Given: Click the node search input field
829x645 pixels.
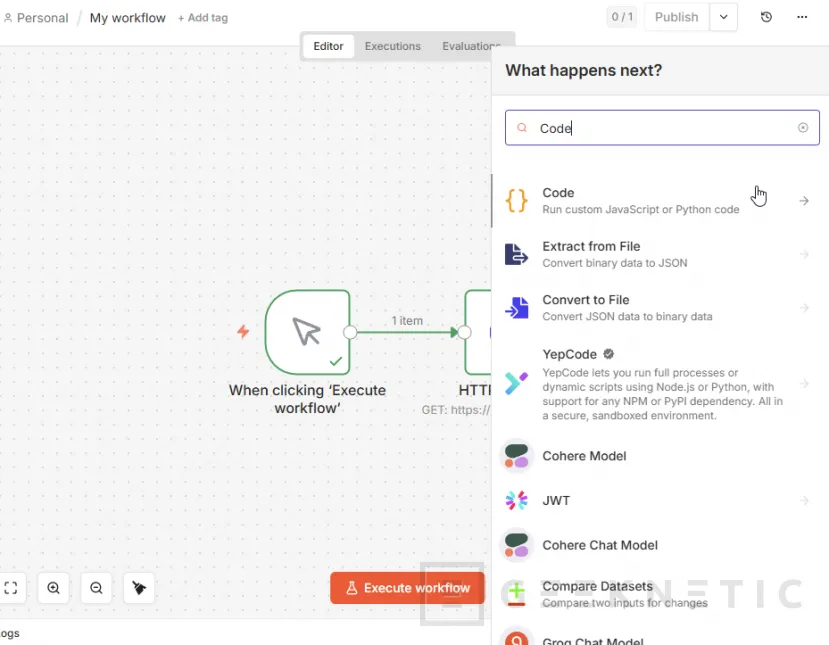Looking at the screenshot, I should tap(662, 128).
